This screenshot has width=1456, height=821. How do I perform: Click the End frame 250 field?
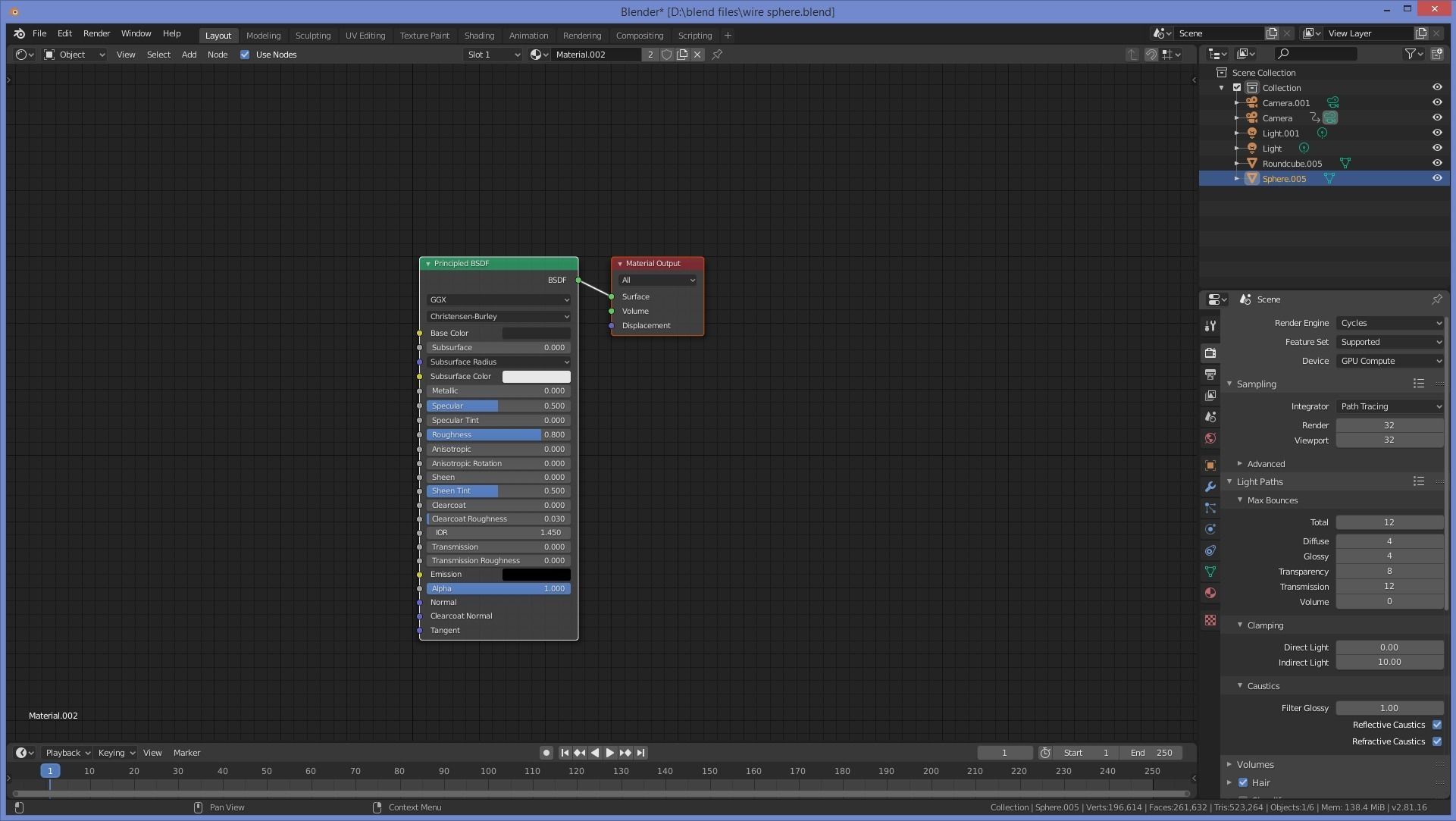(x=1152, y=753)
